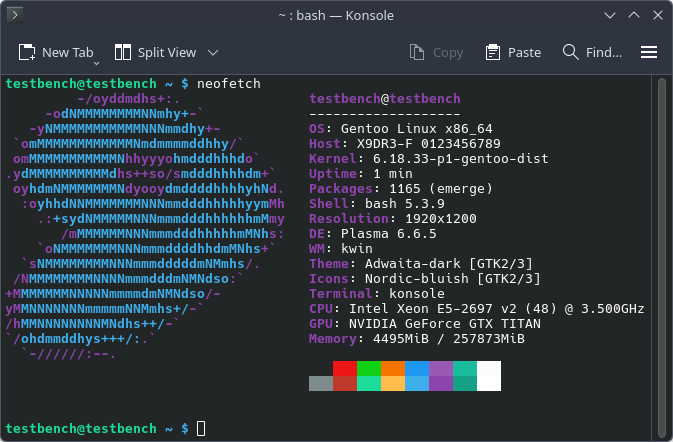Image resolution: width=673 pixels, height=442 pixels.
Task: Expand the Split View dropdown chevron
Action: pos(213,52)
